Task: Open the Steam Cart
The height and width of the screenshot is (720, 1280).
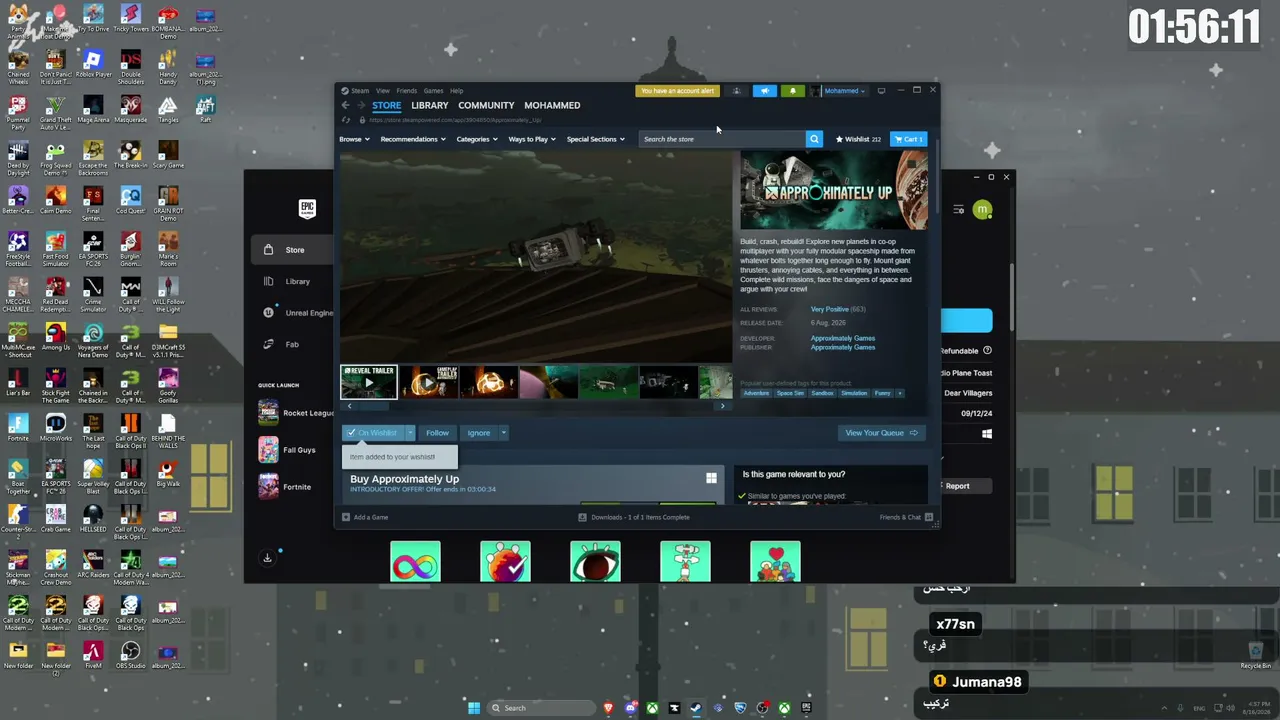Action: click(x=909, y=139)
